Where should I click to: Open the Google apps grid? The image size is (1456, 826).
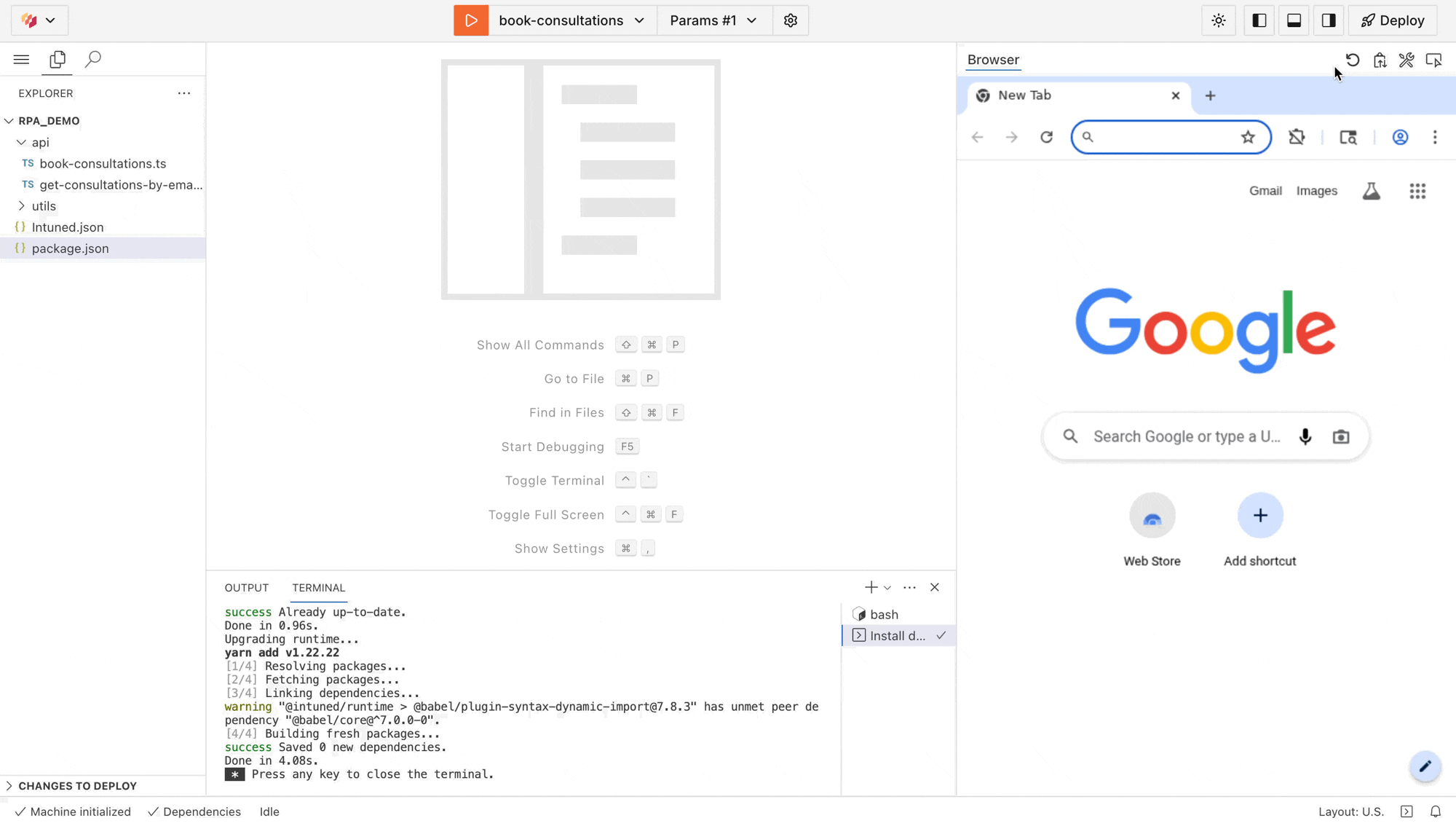pos(1417,191)
